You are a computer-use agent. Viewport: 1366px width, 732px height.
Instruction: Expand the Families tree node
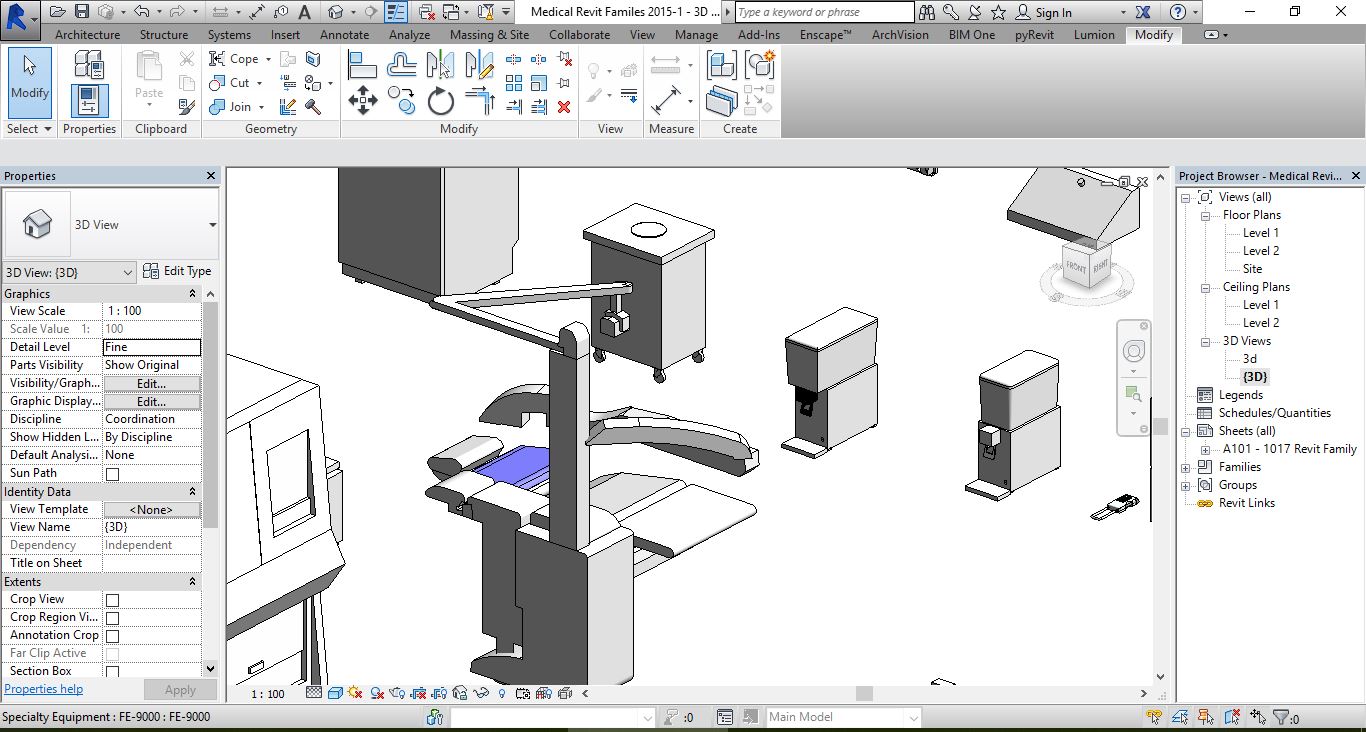click(x=1186, y=467)
